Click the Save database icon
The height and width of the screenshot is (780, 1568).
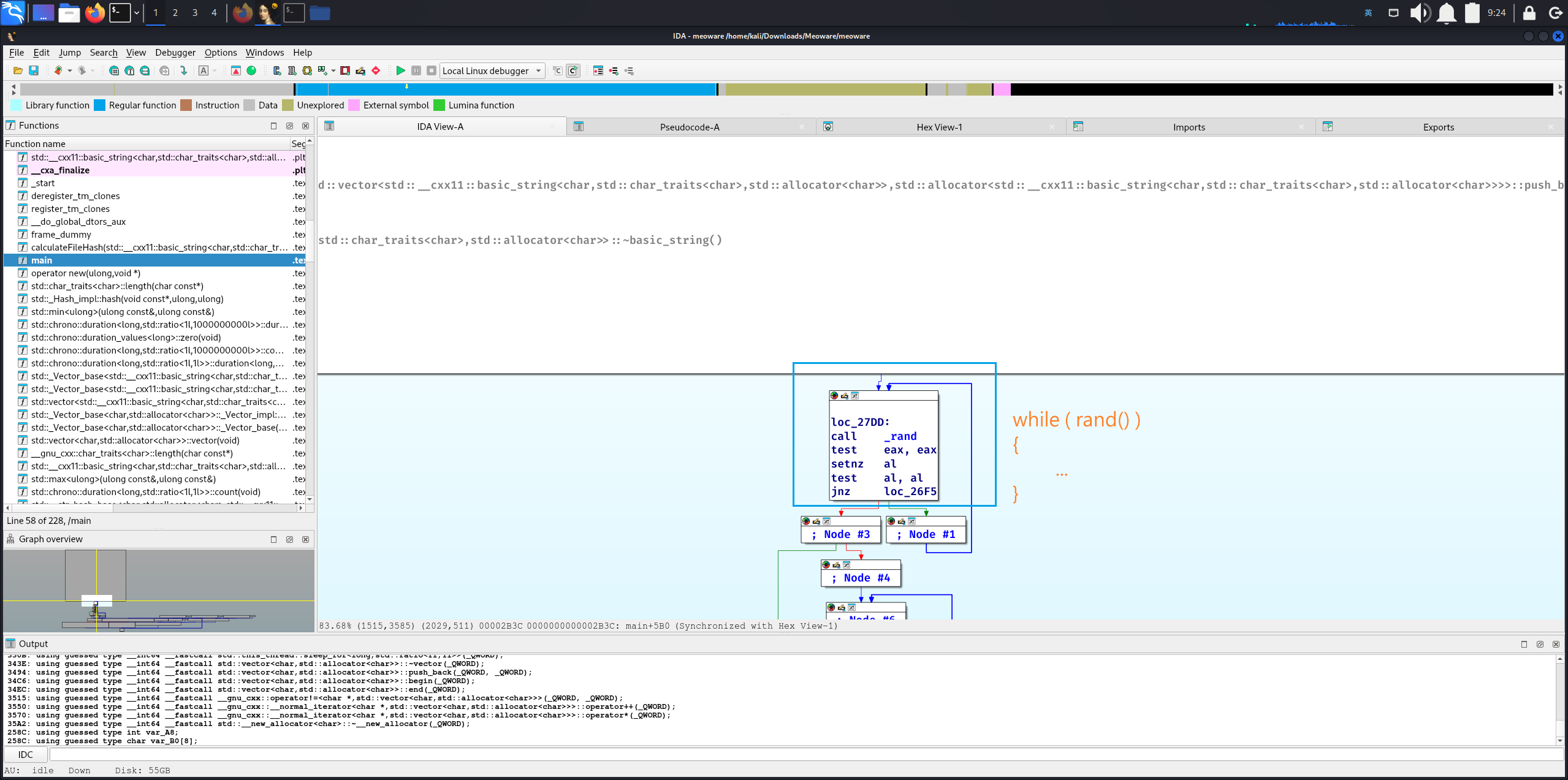pyautogui.click(x=34, y=70)
